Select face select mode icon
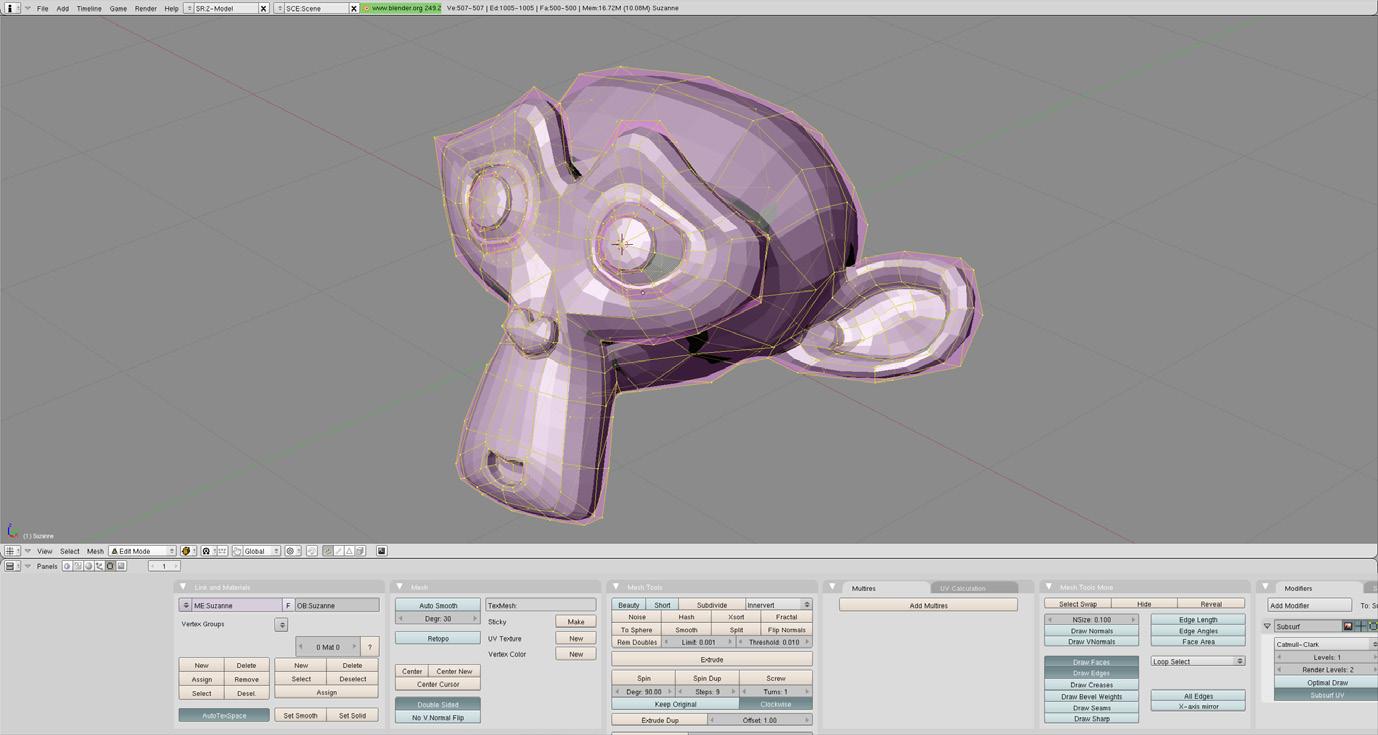The image size is (1378, 735). 349,551
